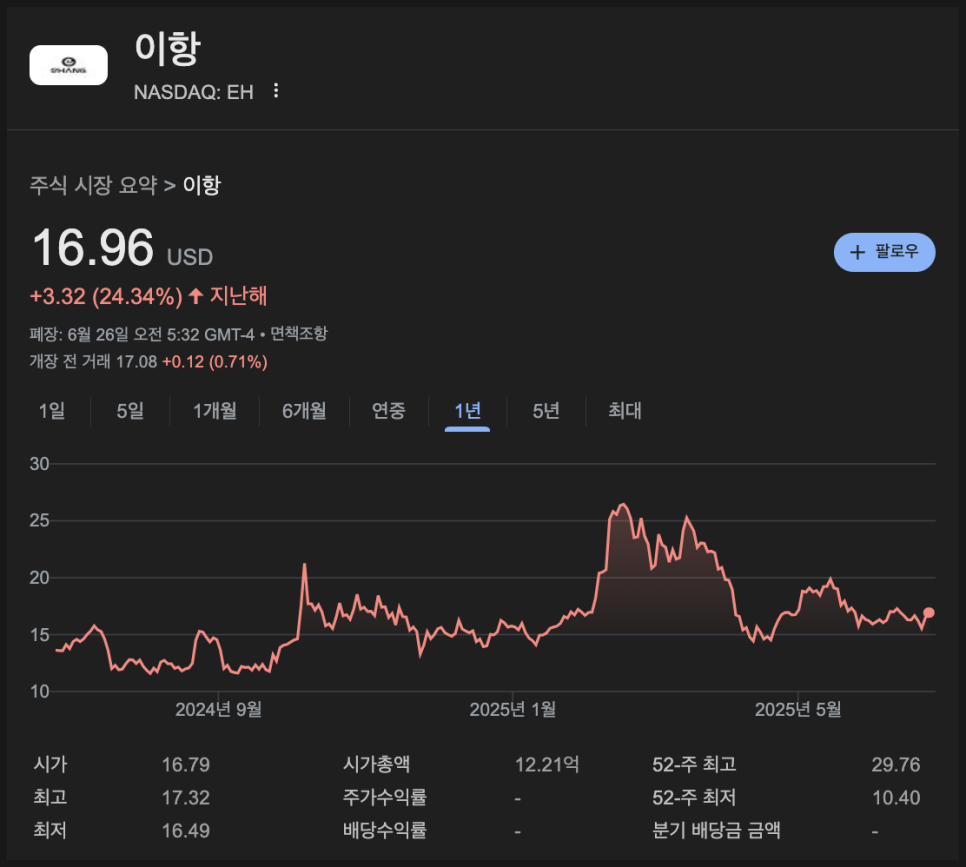Click the 이항 company name heading

click(168, 48)
